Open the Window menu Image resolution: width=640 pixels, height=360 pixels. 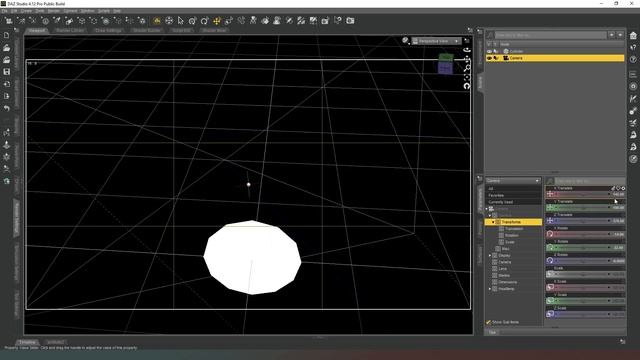tap(87, 11)
